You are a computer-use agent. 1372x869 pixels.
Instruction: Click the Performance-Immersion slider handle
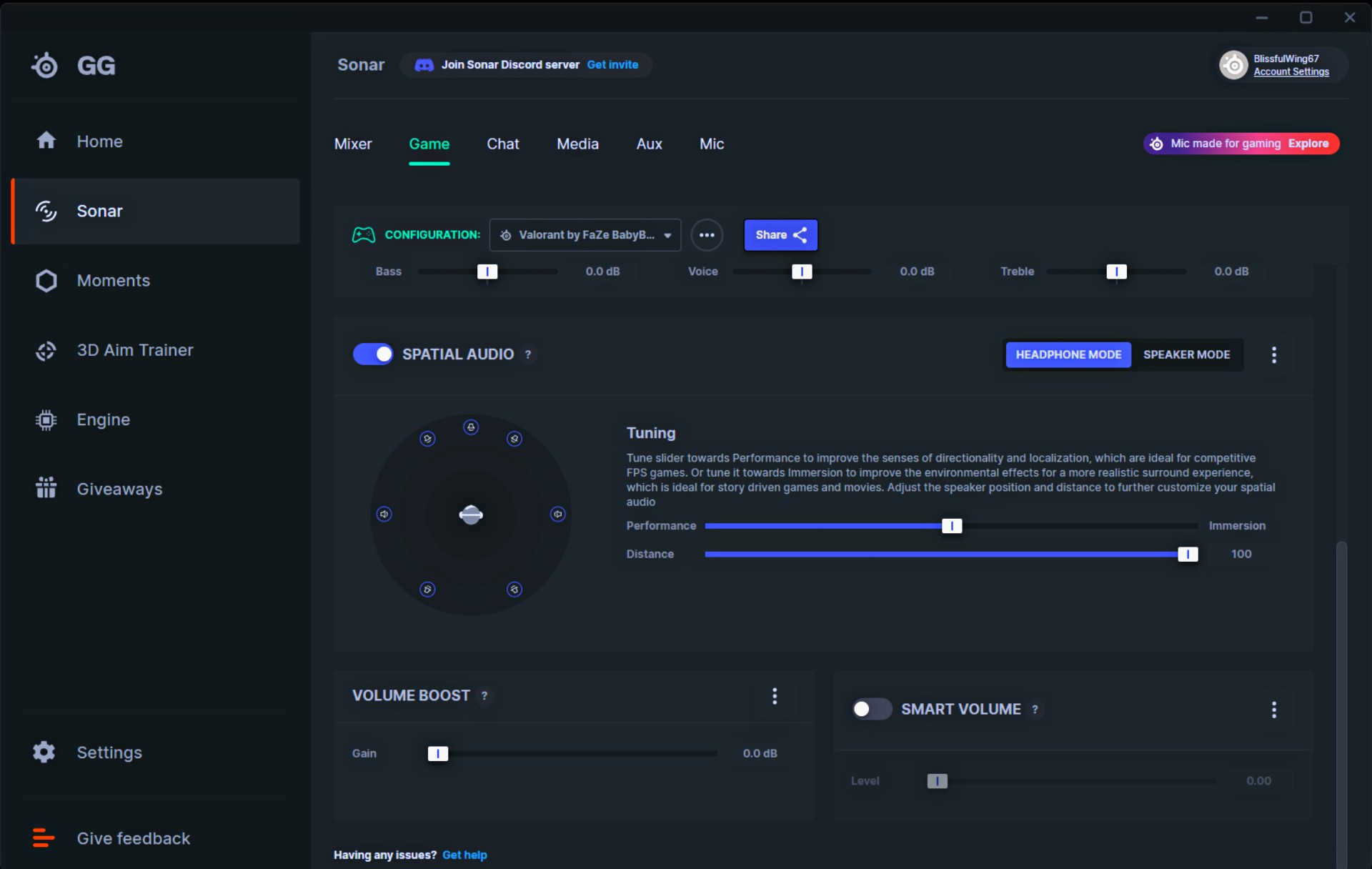952,526
